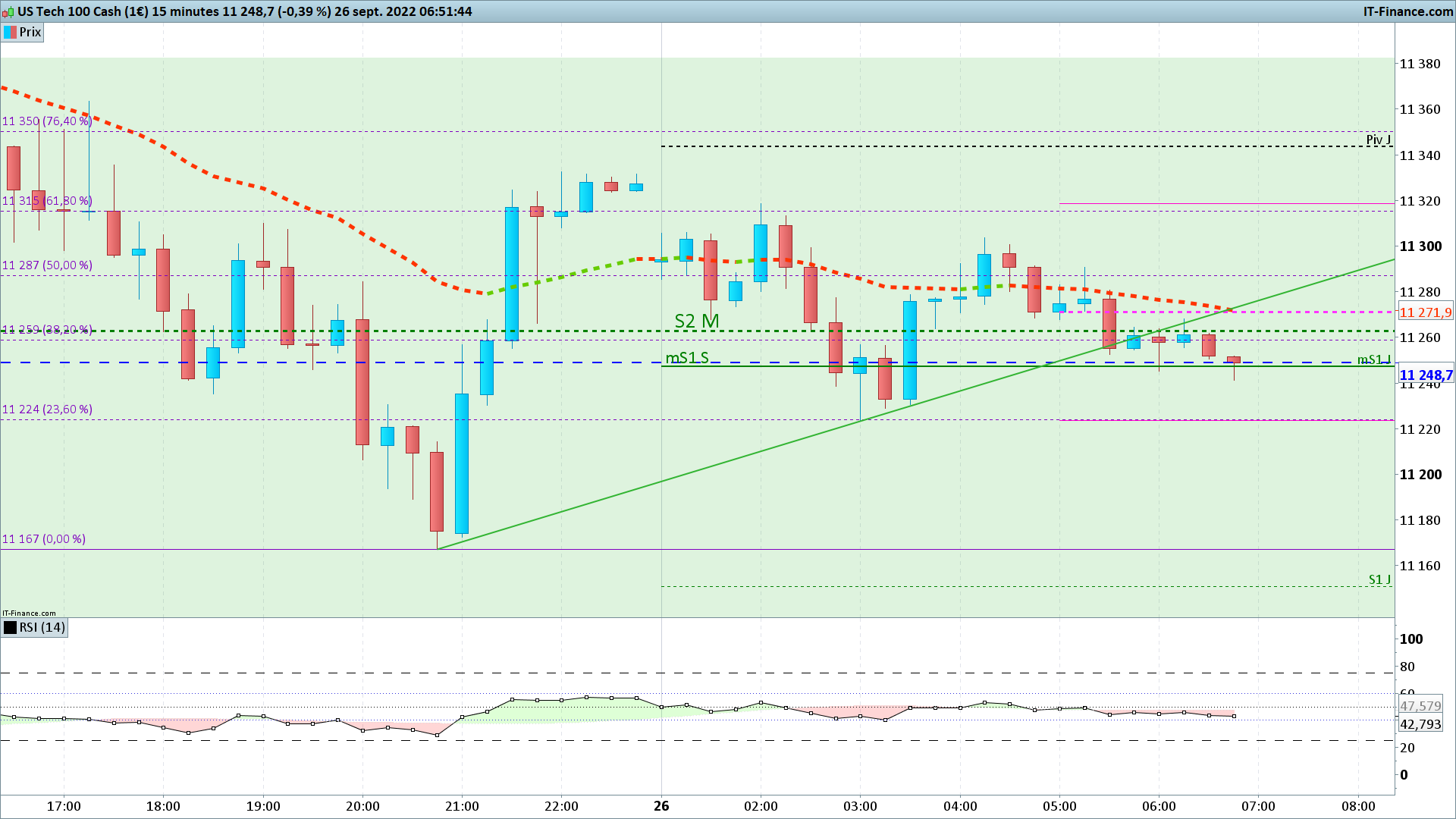Click the black RSI (14) indicator icon
1456x819 pixels.
pyautogui.click(x=10, y=628)
